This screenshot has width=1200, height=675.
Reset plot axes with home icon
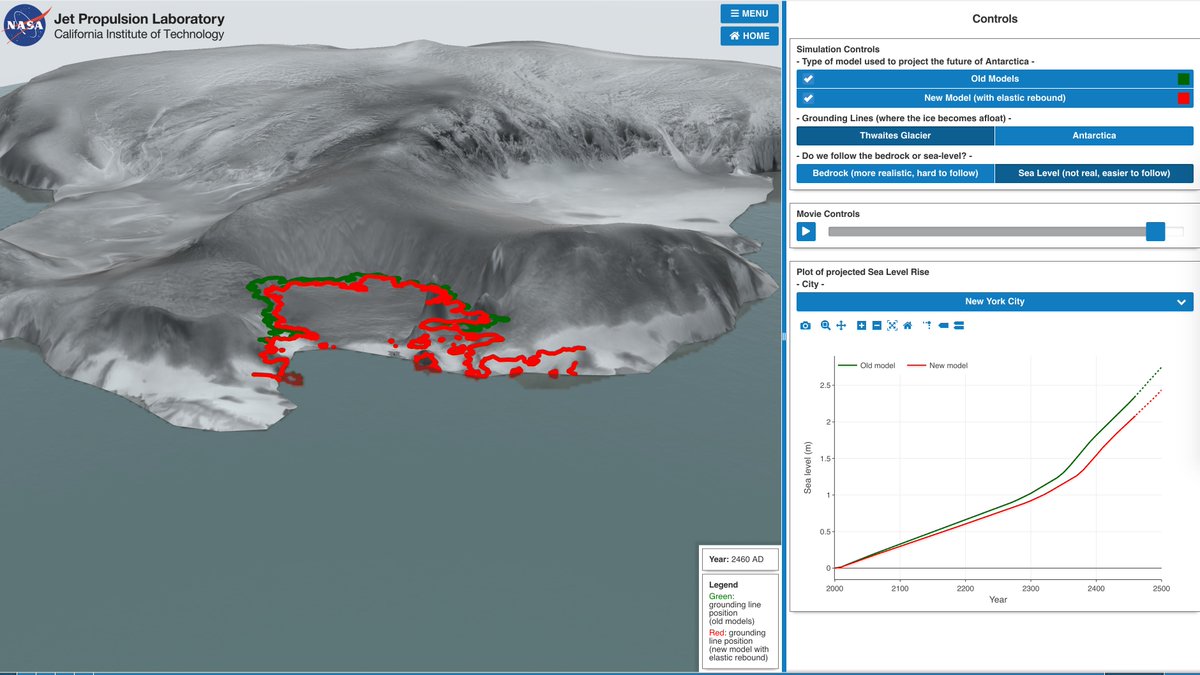click(x=907, y=326)
